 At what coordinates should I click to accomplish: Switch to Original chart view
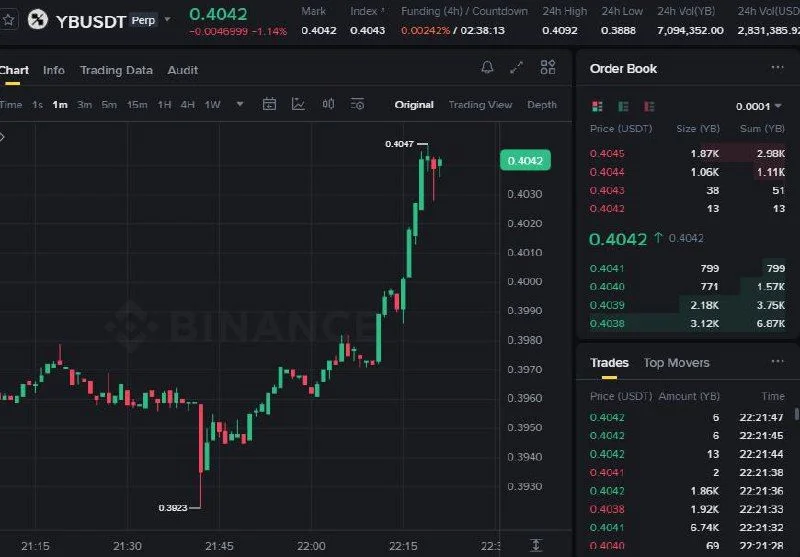[x=414, y=105]
